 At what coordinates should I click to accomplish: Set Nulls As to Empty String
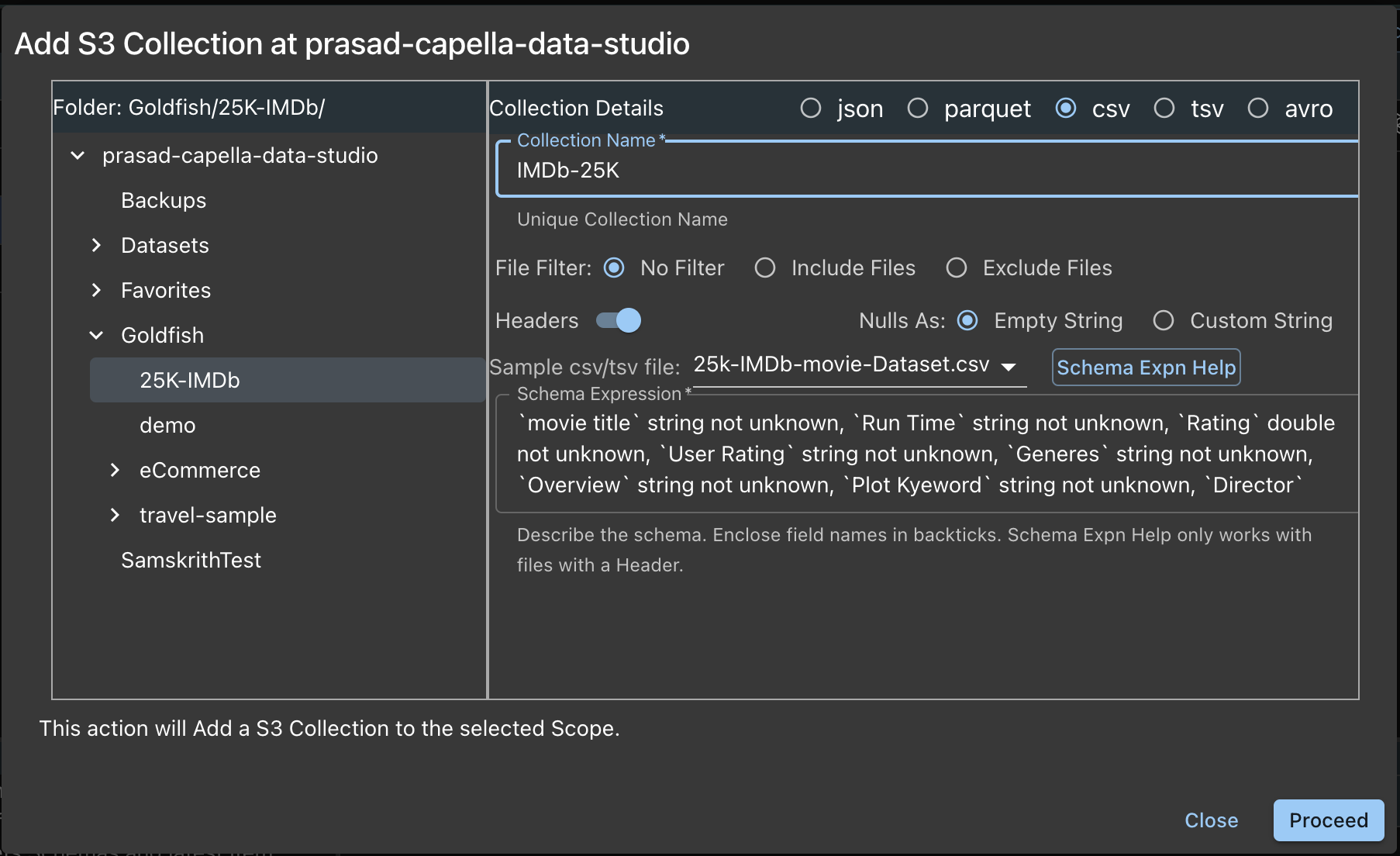click(967, 320)
